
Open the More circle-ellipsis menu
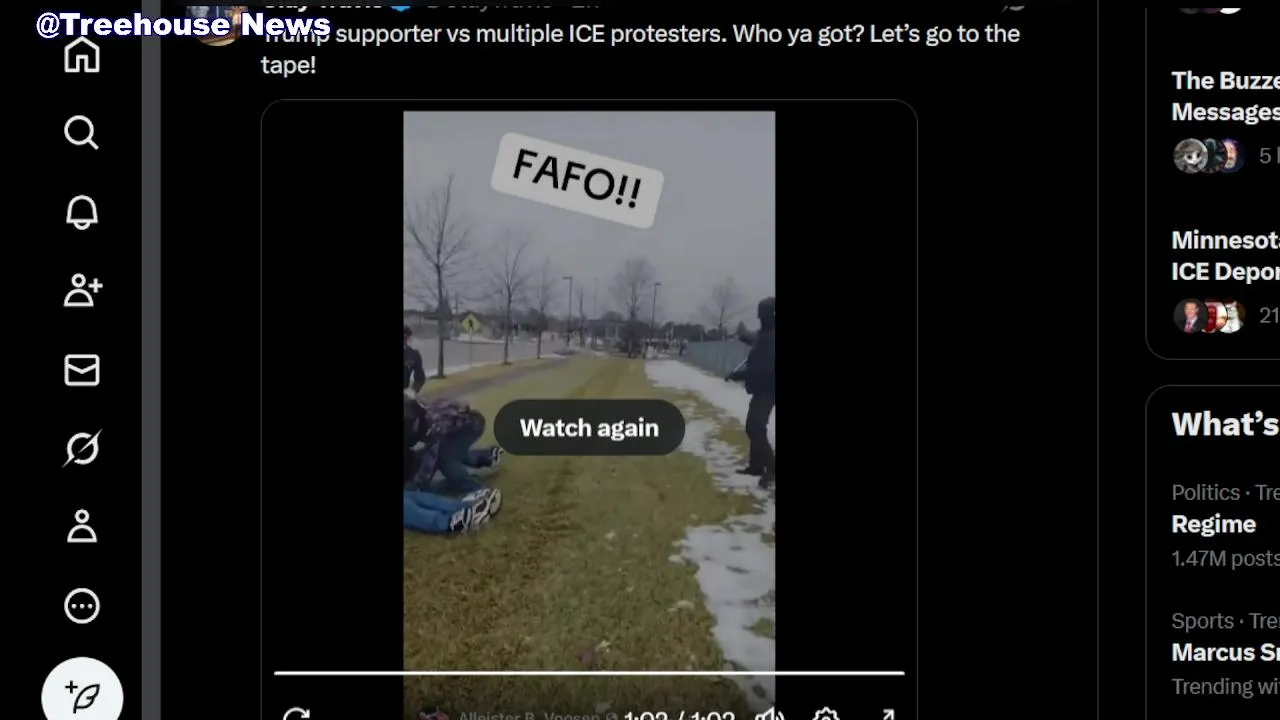[x=82, y=605]
